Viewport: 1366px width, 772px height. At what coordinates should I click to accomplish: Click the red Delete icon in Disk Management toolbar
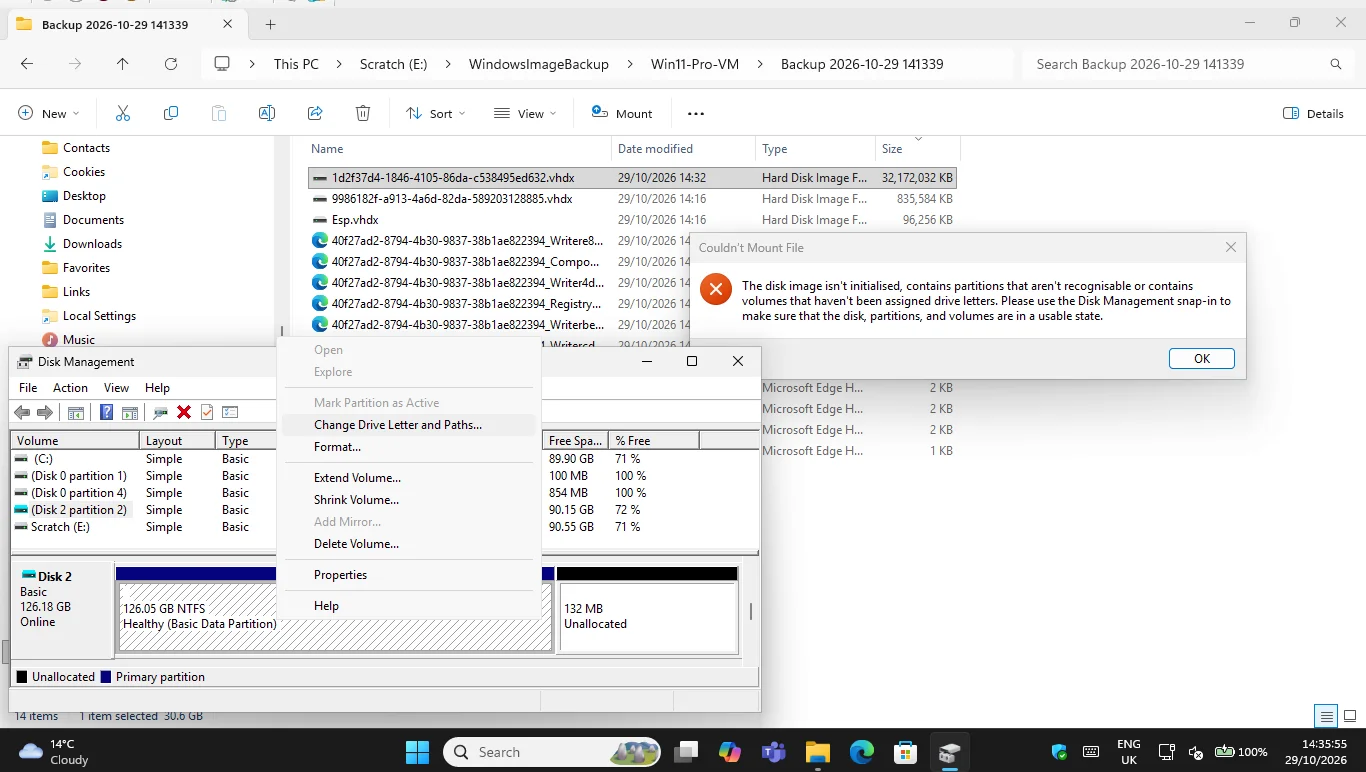click(184, 412)
